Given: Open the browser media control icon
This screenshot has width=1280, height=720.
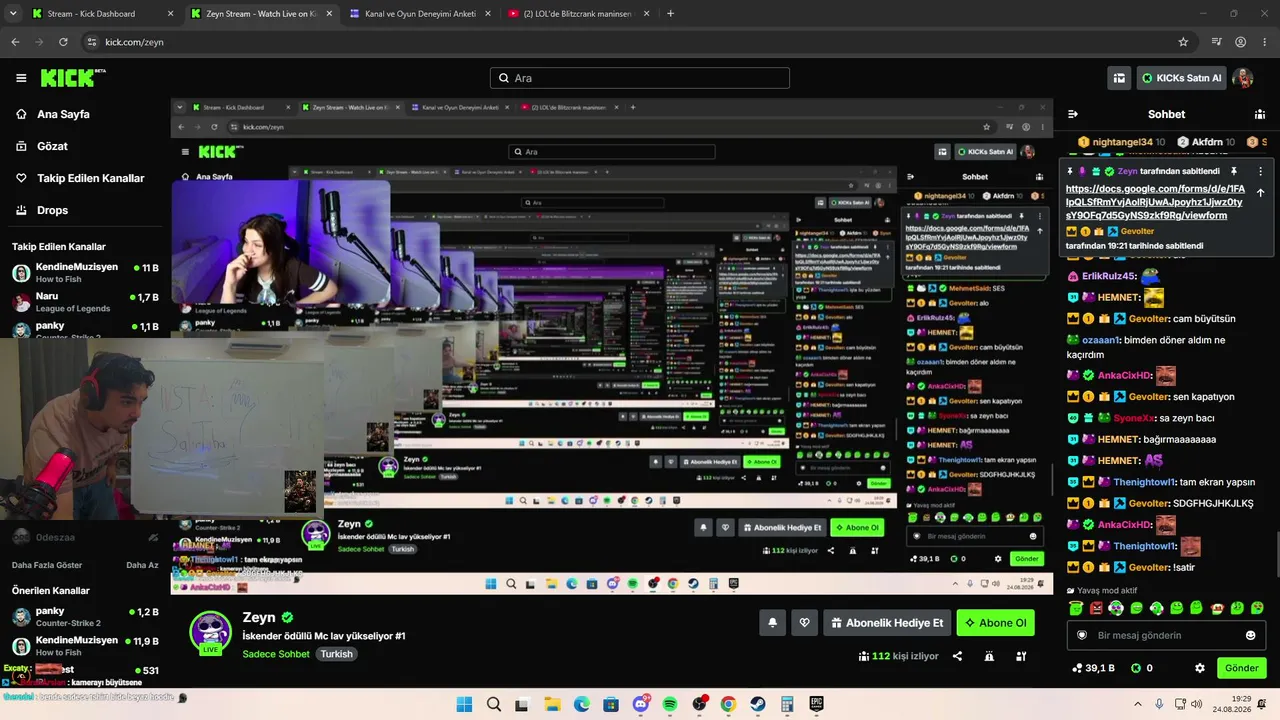Looking at the screenshot, I should [x=1216, y=42].
